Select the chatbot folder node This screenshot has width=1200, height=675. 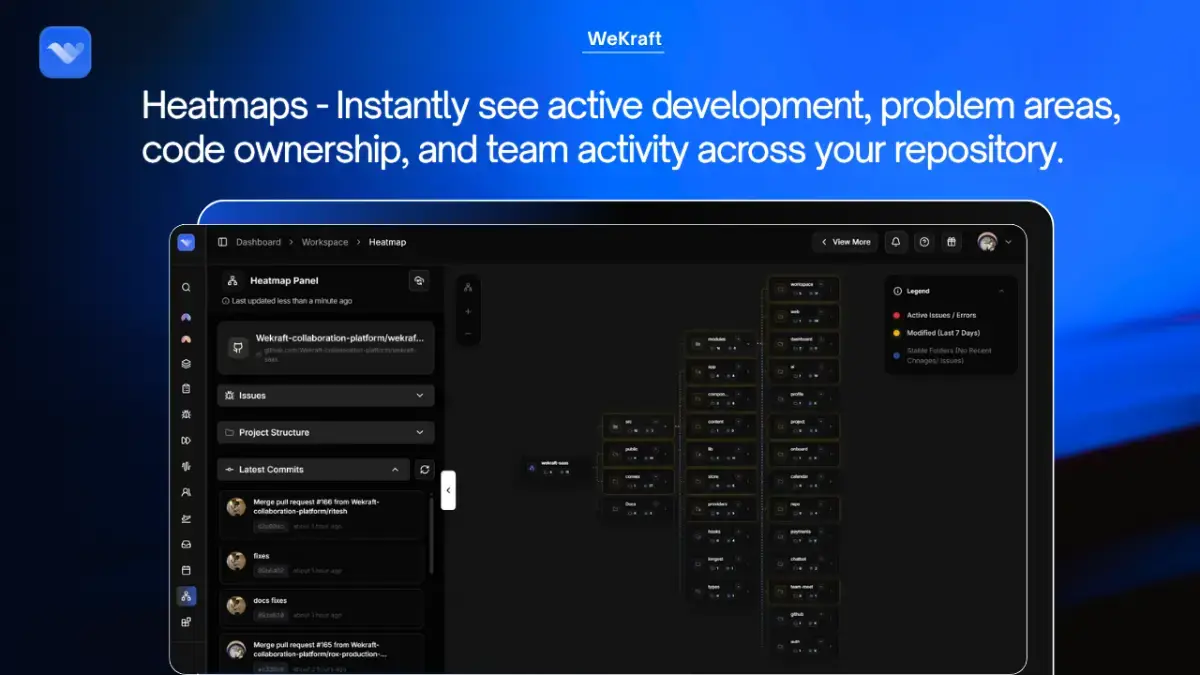(804, 564)
